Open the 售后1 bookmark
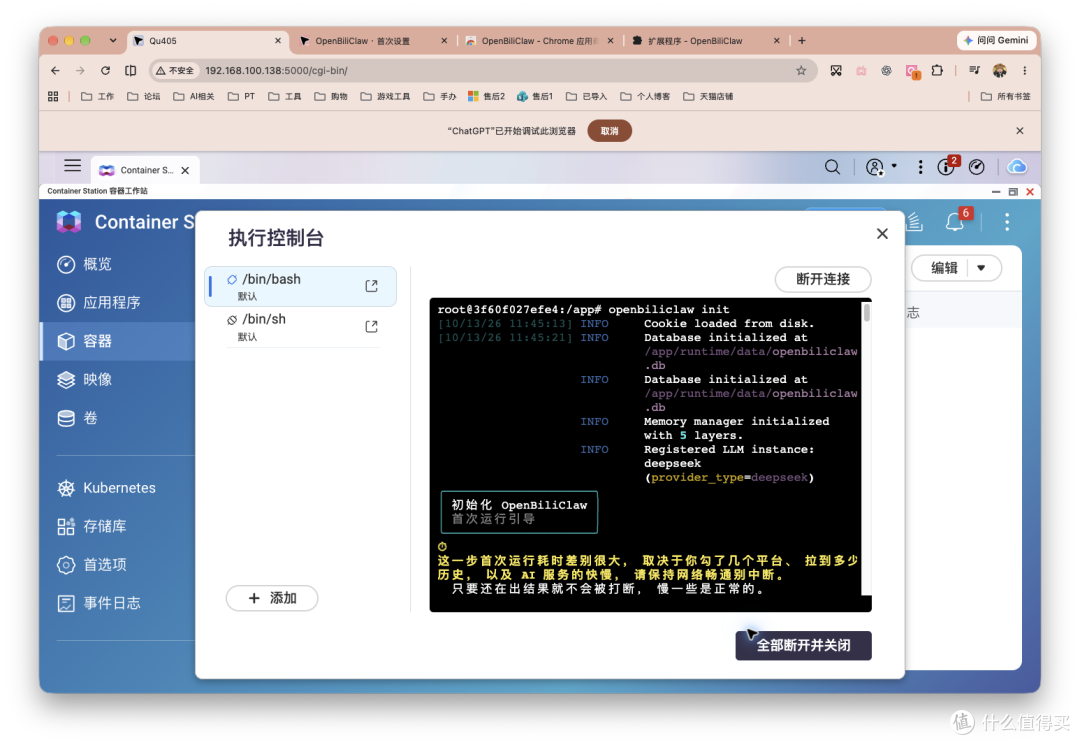 pos(534,96)
